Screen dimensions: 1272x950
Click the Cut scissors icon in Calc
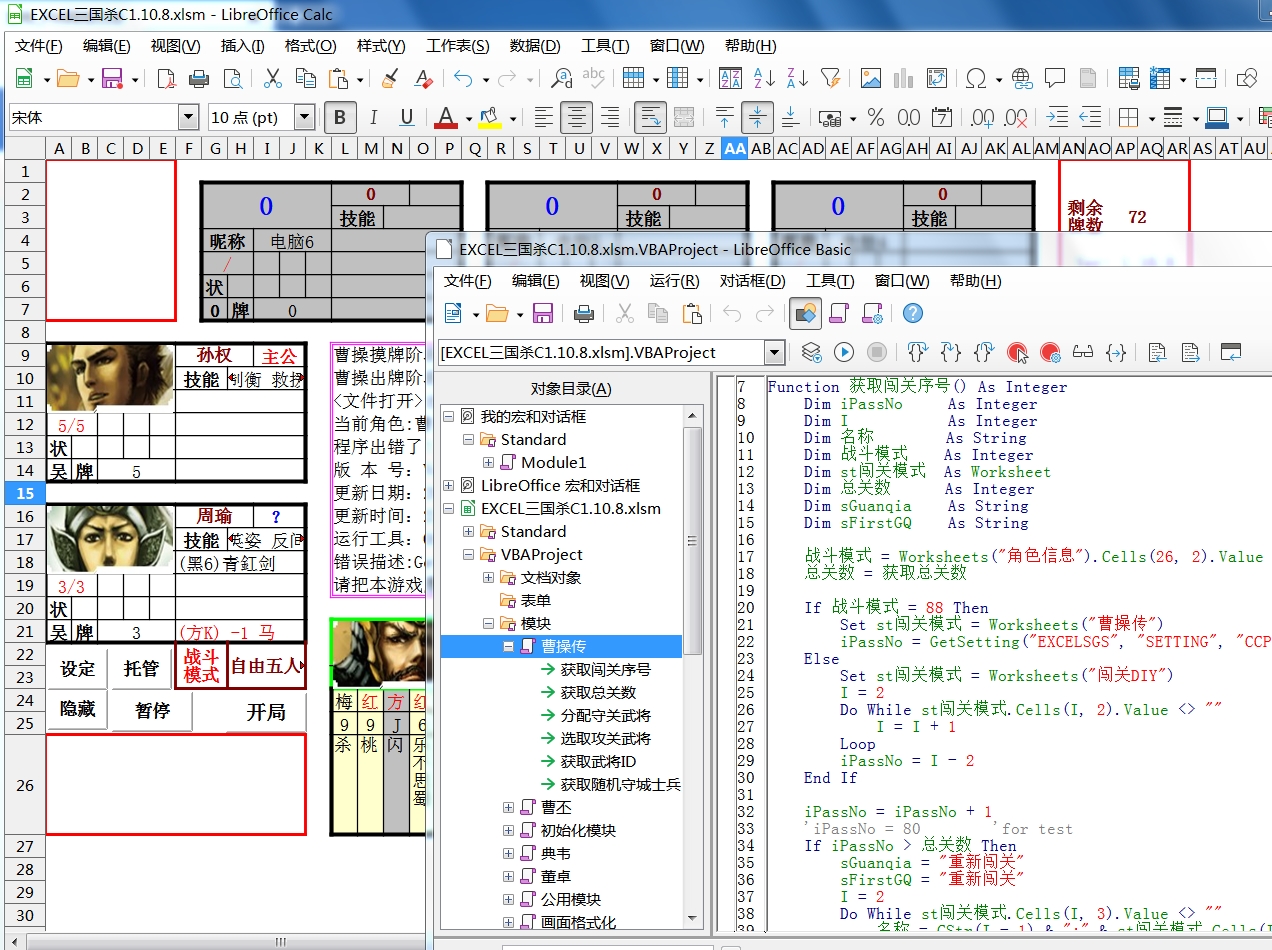click(272, 78)
